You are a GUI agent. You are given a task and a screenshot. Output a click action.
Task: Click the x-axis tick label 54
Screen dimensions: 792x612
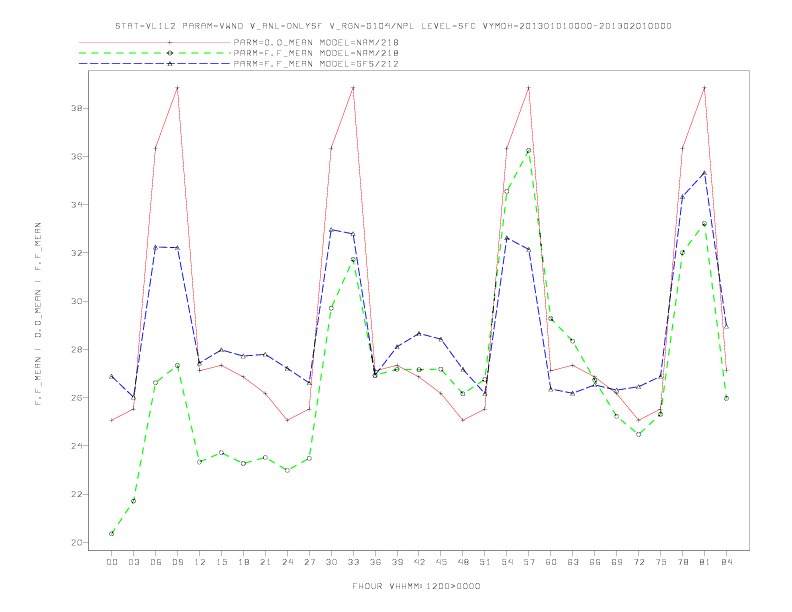pos(507,562)
